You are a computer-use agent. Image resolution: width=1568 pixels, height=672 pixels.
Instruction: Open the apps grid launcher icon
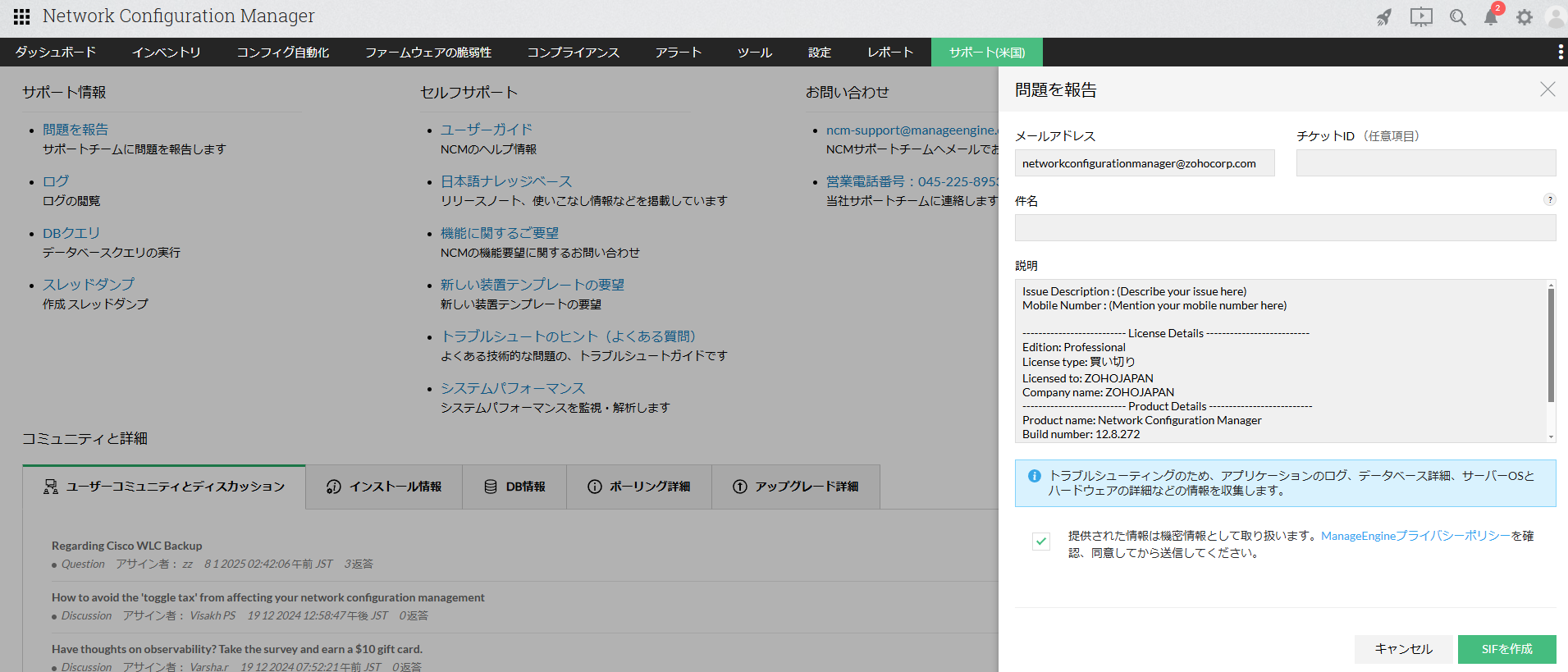click(x=22, y=16)
